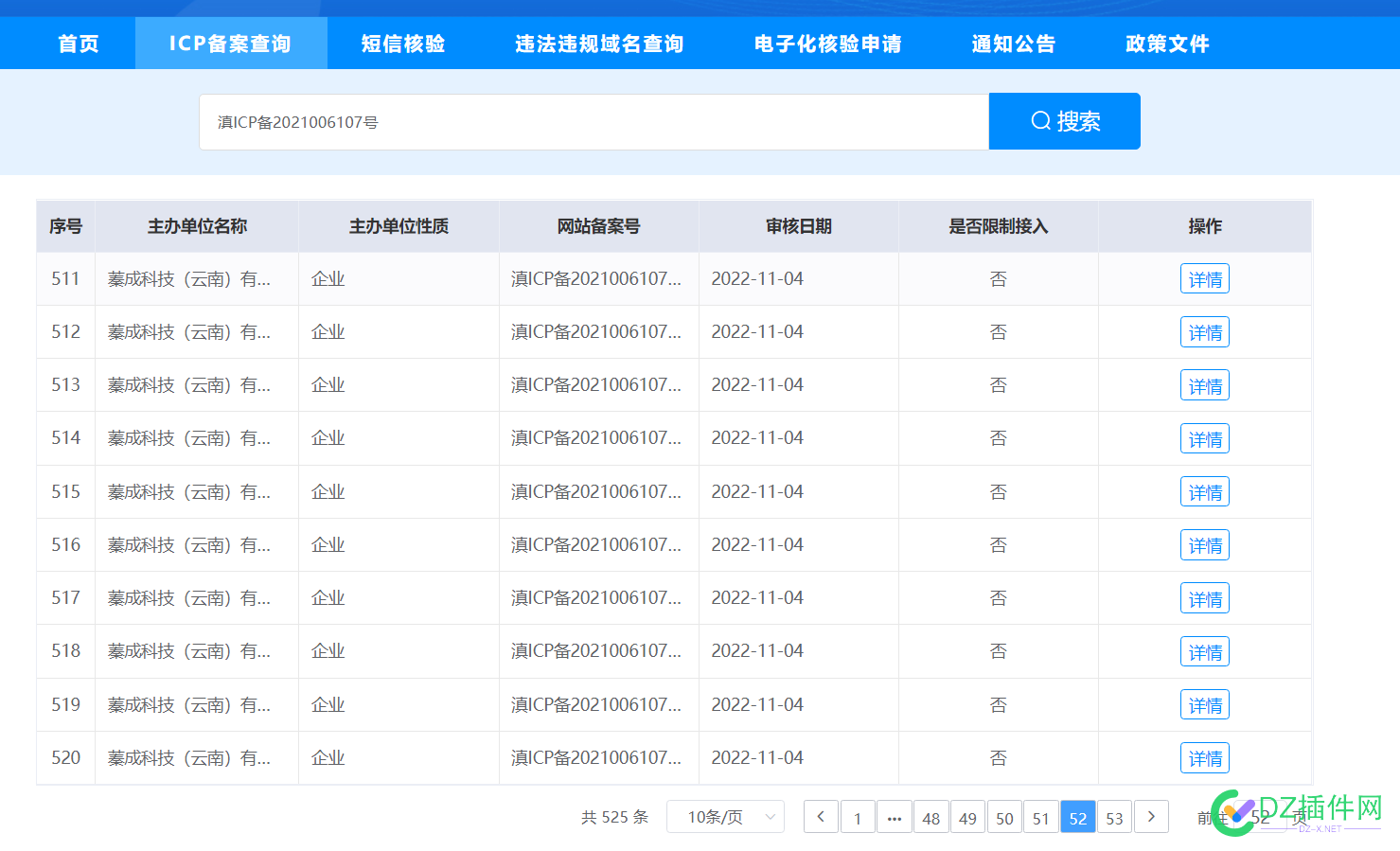
Task: Click the 主办单位性质 column header
Action: tap(399, 226)
